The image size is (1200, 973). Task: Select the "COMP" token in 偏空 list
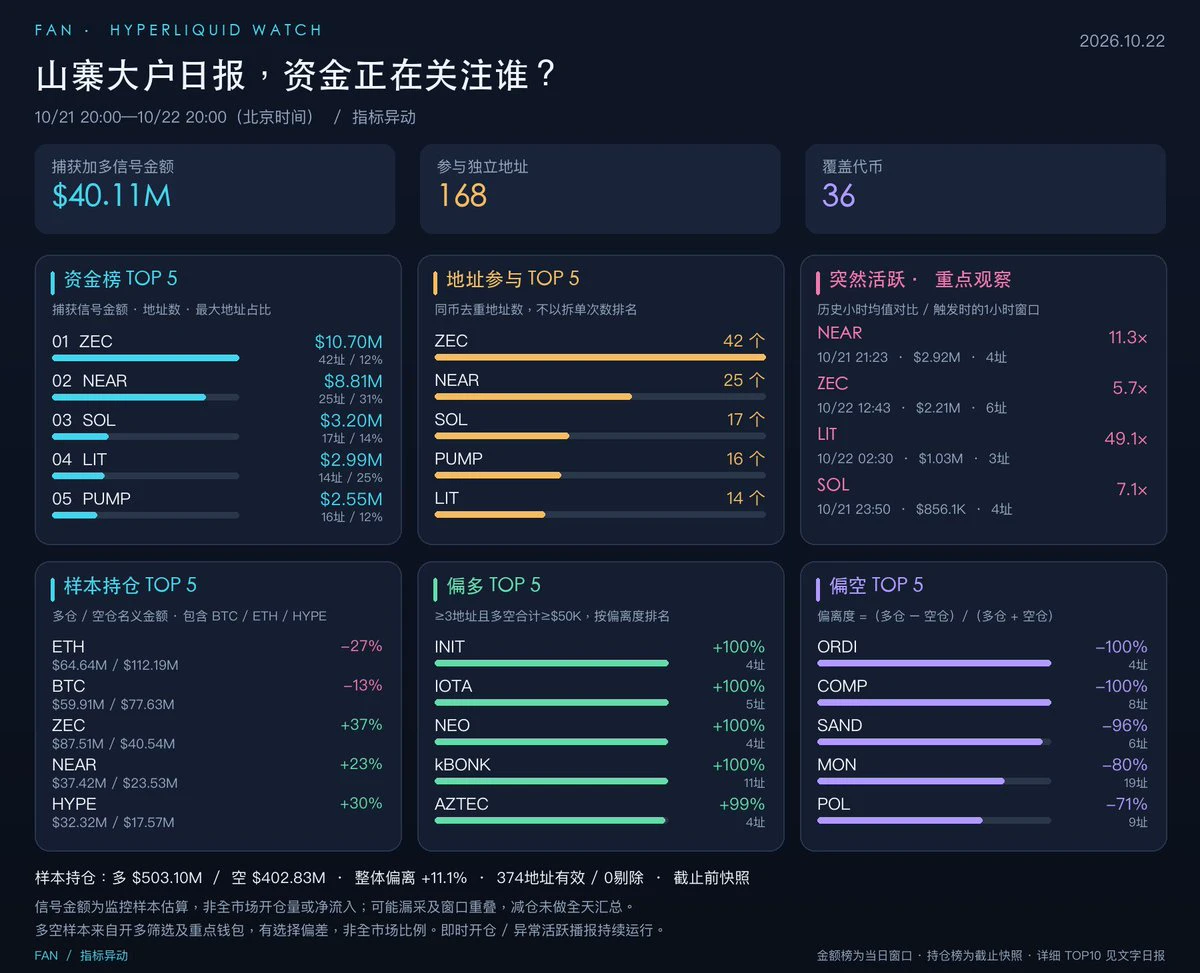(x=842, y=686)
